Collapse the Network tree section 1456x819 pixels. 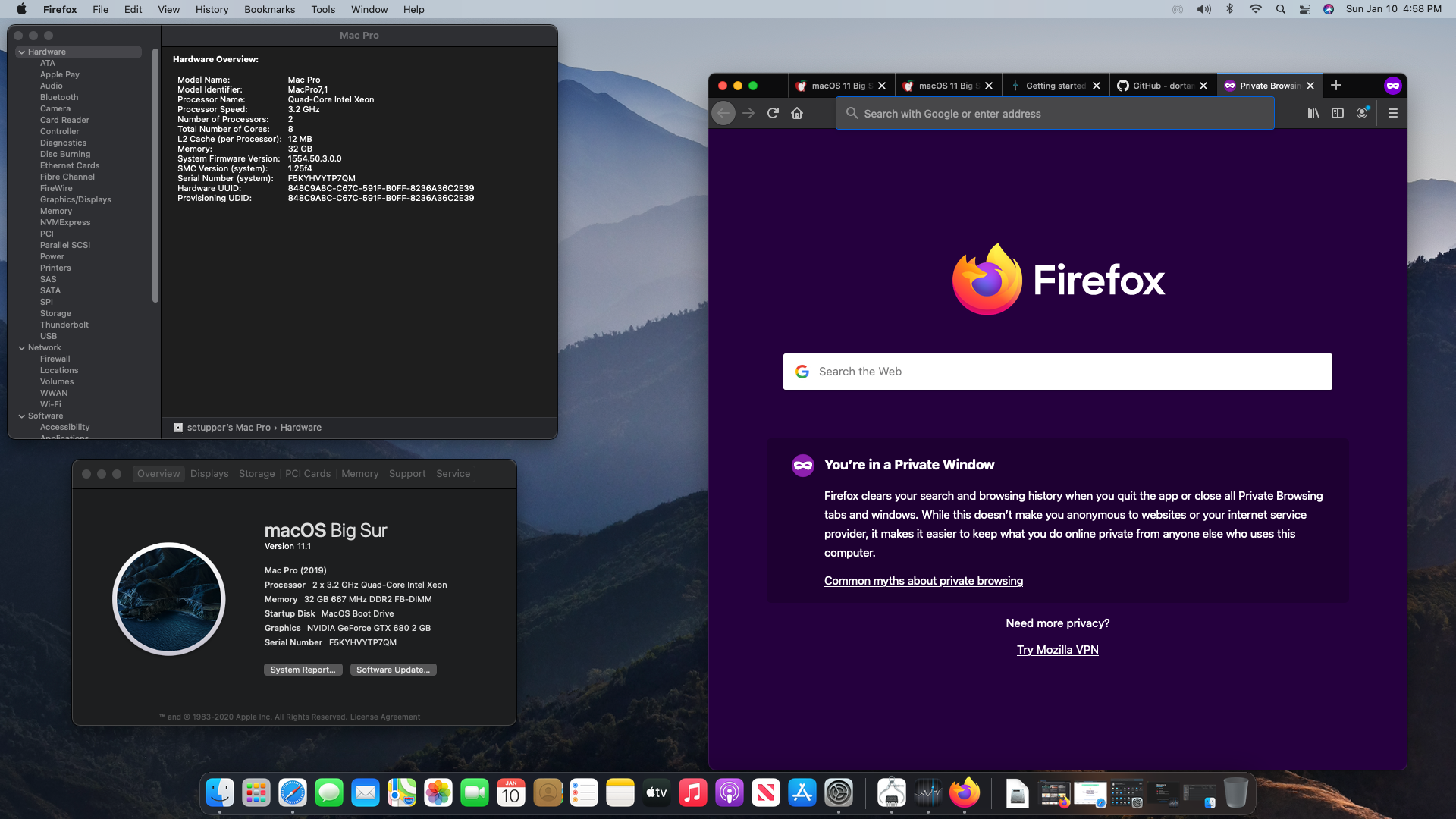pyautogui.click(x=22, y=348)
